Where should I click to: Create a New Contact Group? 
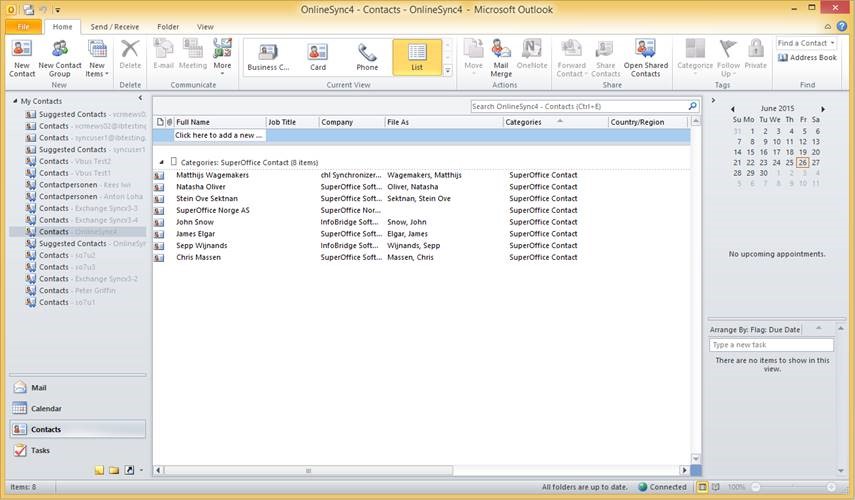[x=60, y=58]
